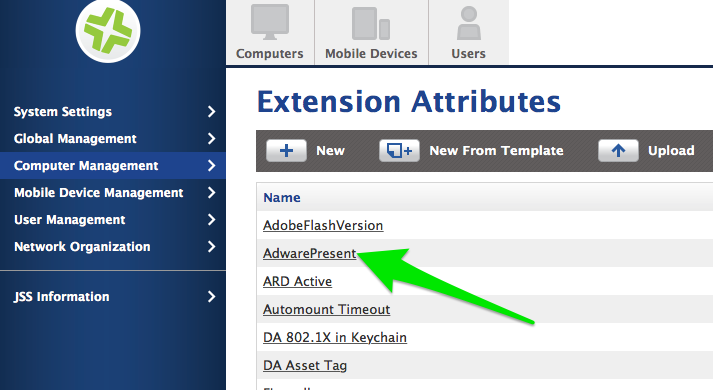Open the ARD Active attribute link
Image resolution: width=713 pixels, height=390 pixels.
tap(297, 281)
